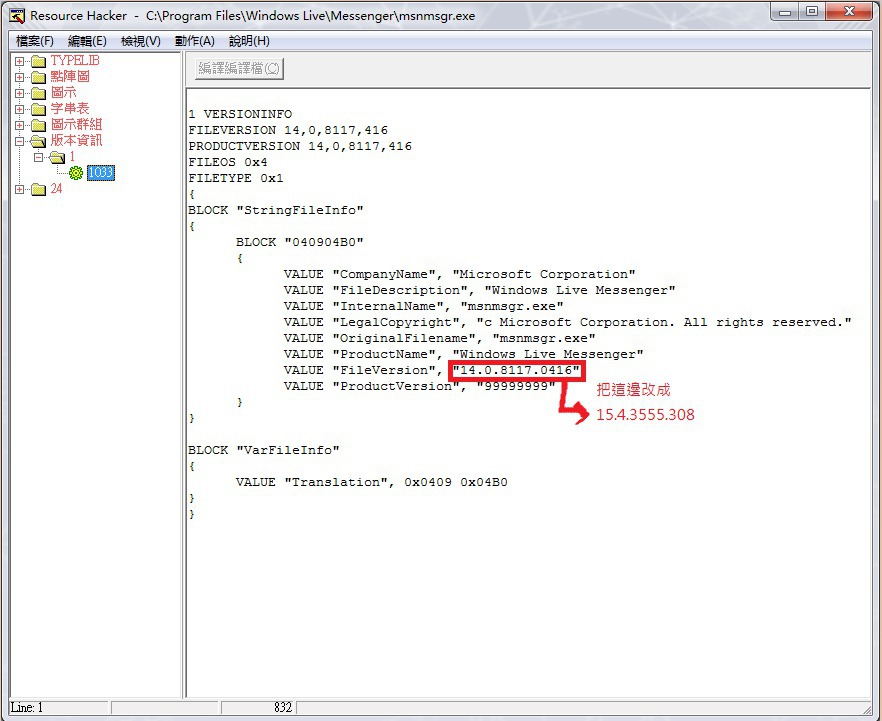This screenshot has height=721, width=882.
Task: Select the 字串表 tree label
Action: (70, 108)
